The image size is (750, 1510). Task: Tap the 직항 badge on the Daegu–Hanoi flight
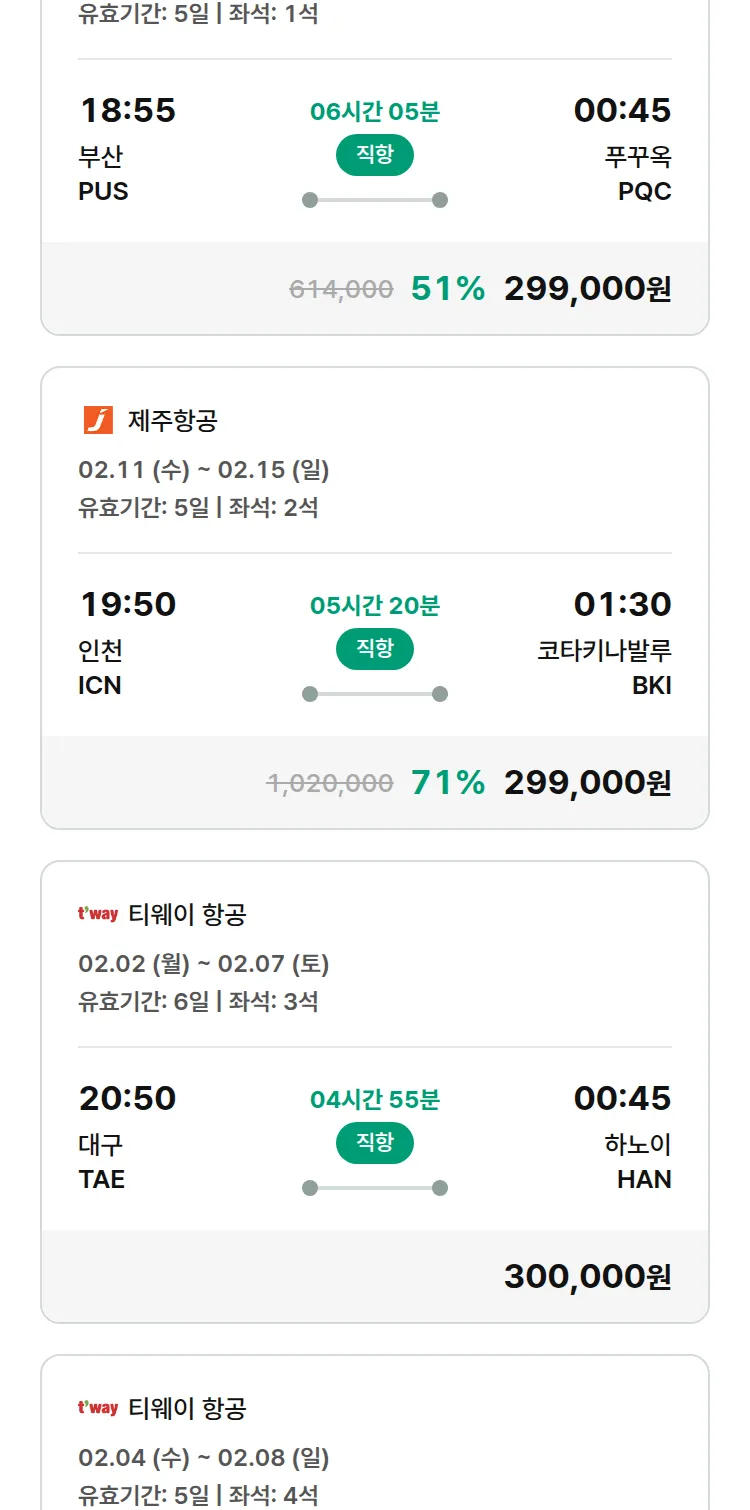point(374,1143)
